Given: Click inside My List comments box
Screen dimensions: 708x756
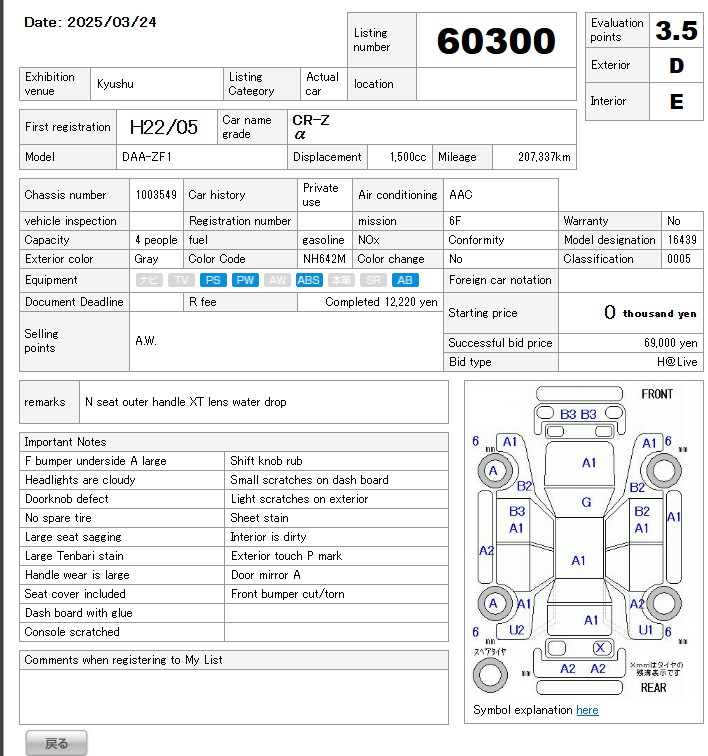Looking at the screenshot, I should pos(234,696).
